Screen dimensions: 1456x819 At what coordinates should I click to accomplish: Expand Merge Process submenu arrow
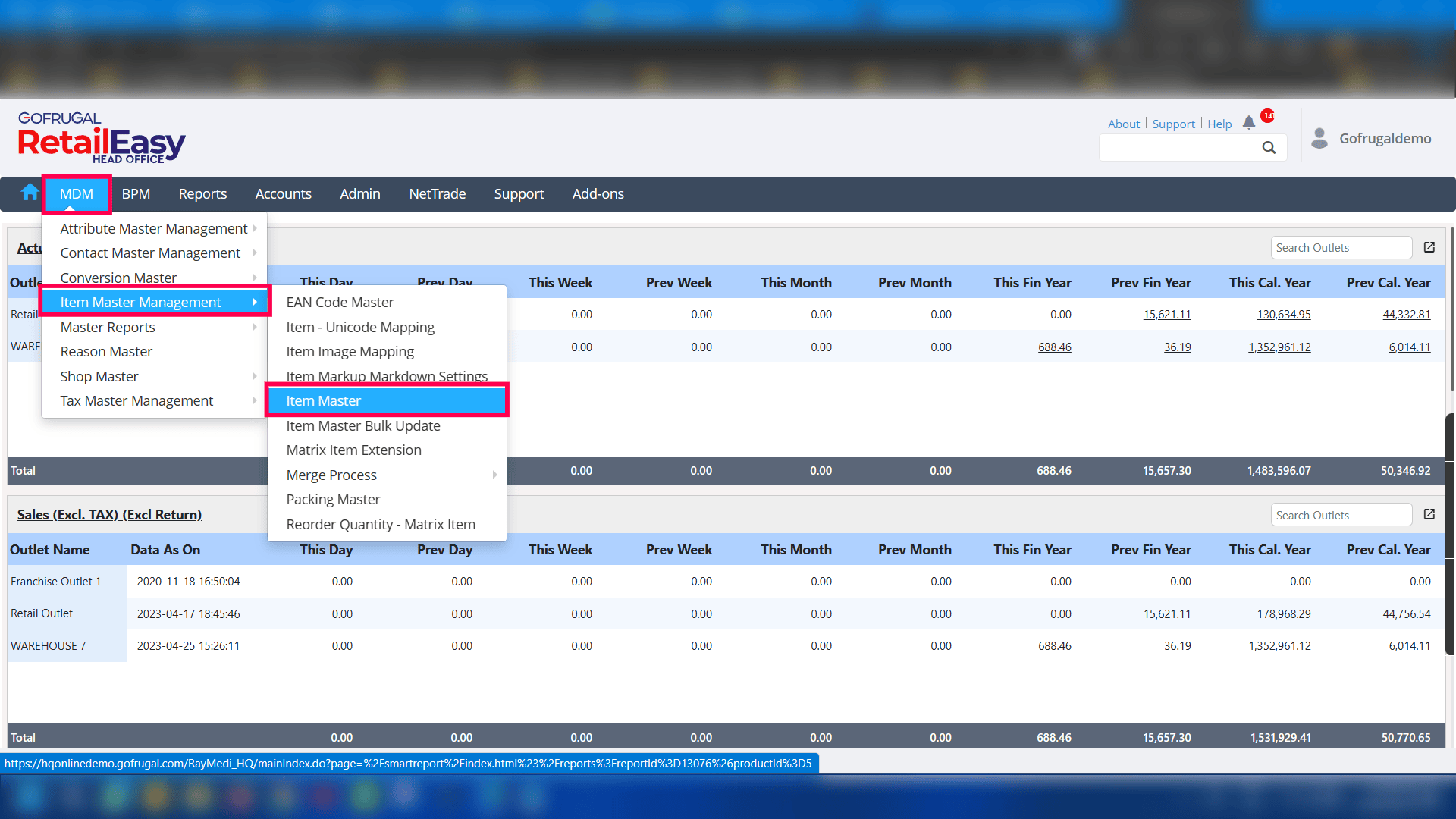click(x=494, y=475)
